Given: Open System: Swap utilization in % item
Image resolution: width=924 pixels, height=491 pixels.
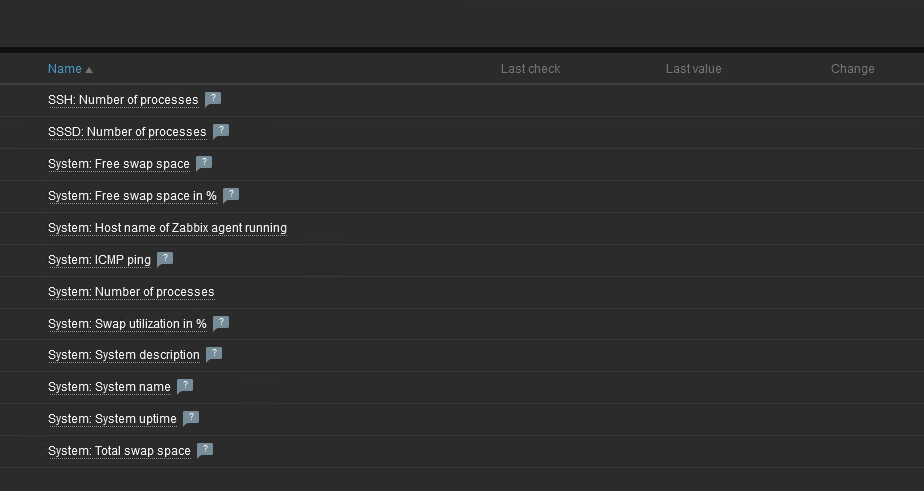Looking at the screenshot, I should coord(127,324).
